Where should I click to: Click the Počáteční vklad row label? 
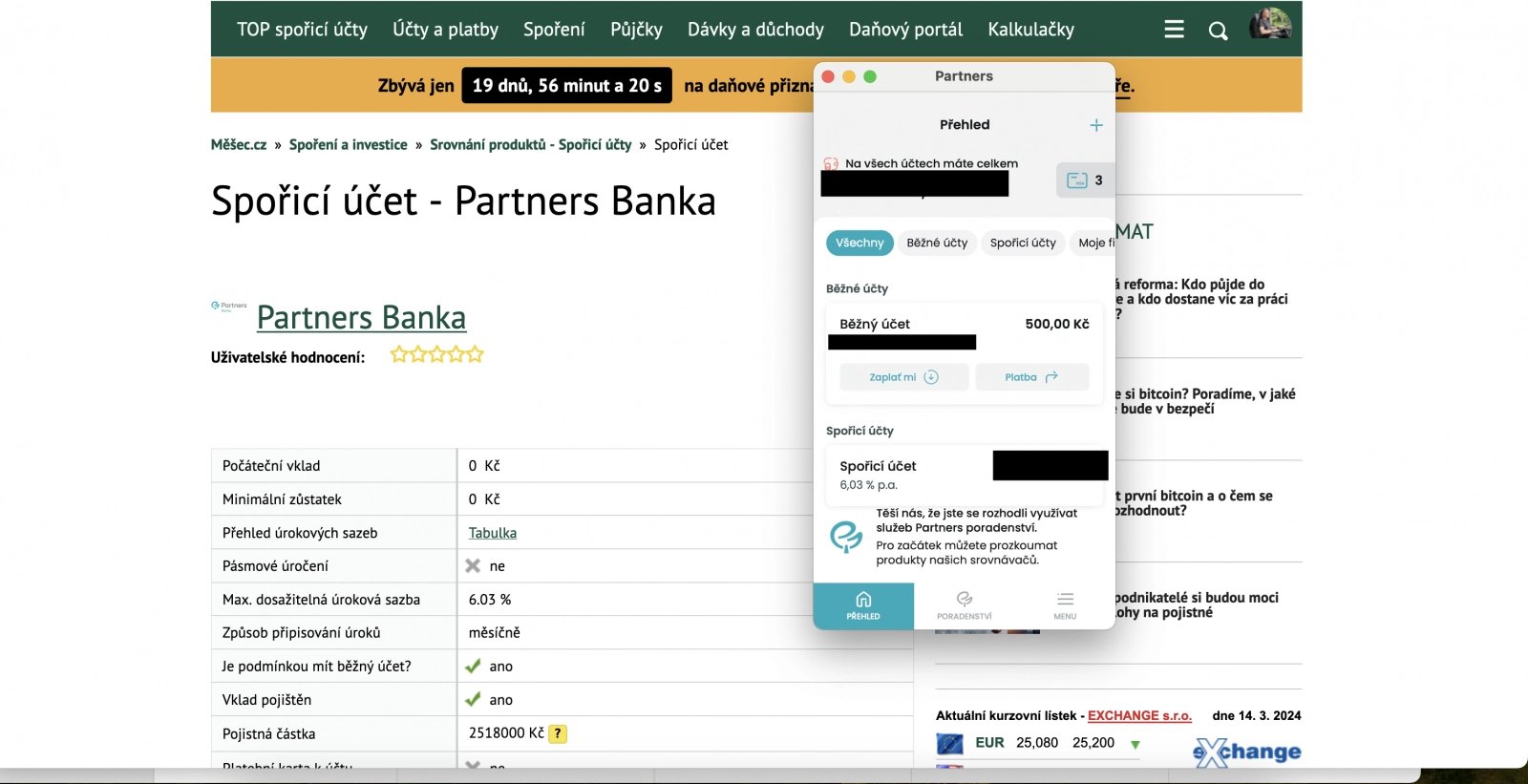pos(271,466)
